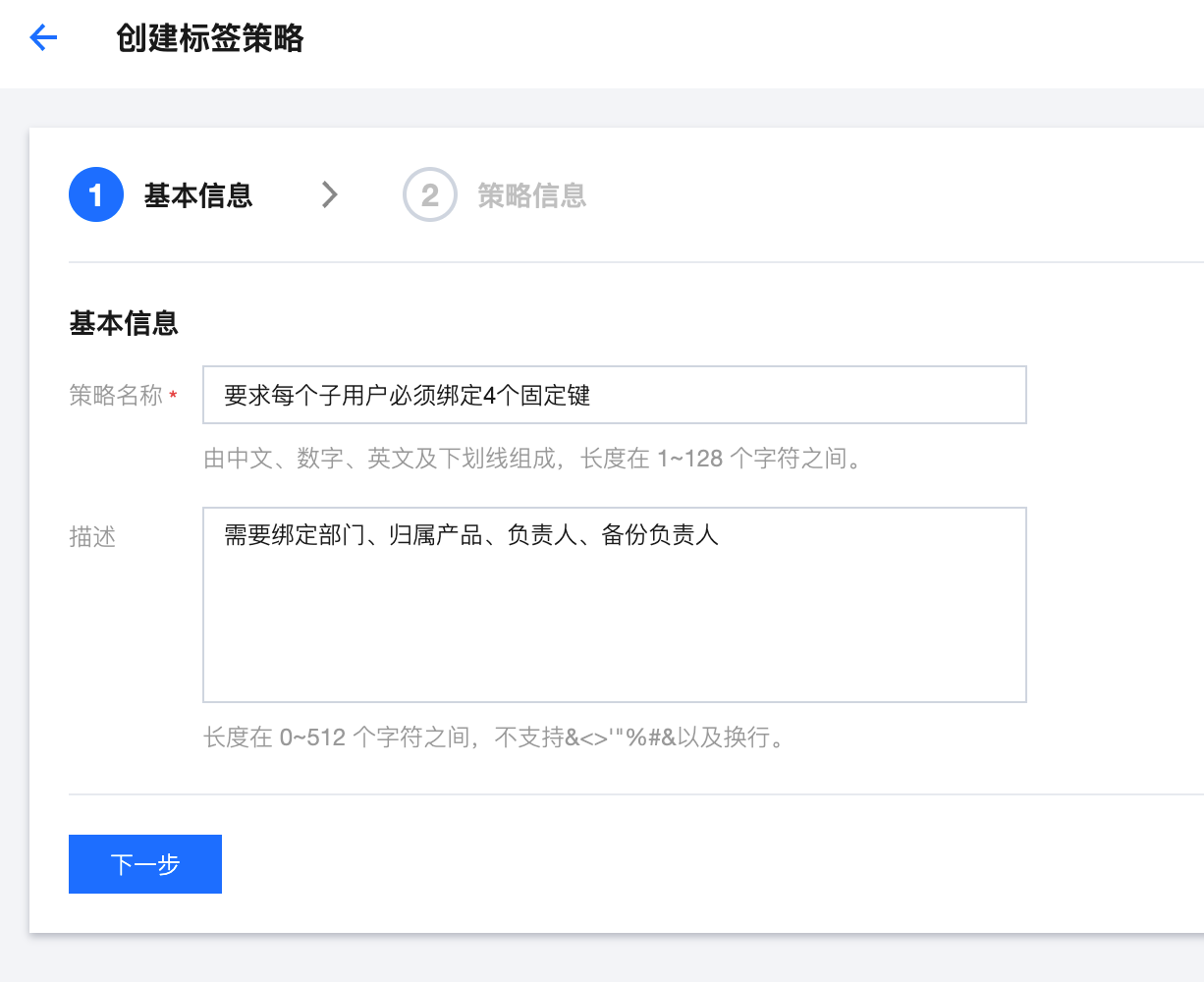Screen dimensions: 1204x982
Task: Click the 描述 field label
Action: (x=92, y=537)
